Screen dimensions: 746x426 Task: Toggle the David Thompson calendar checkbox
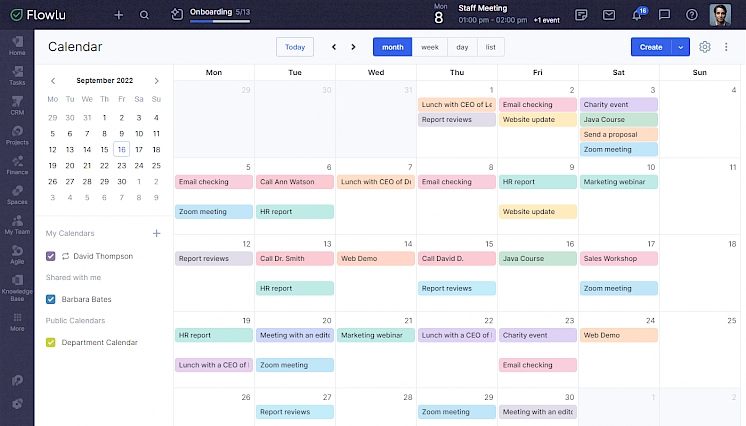pos(51,256)
